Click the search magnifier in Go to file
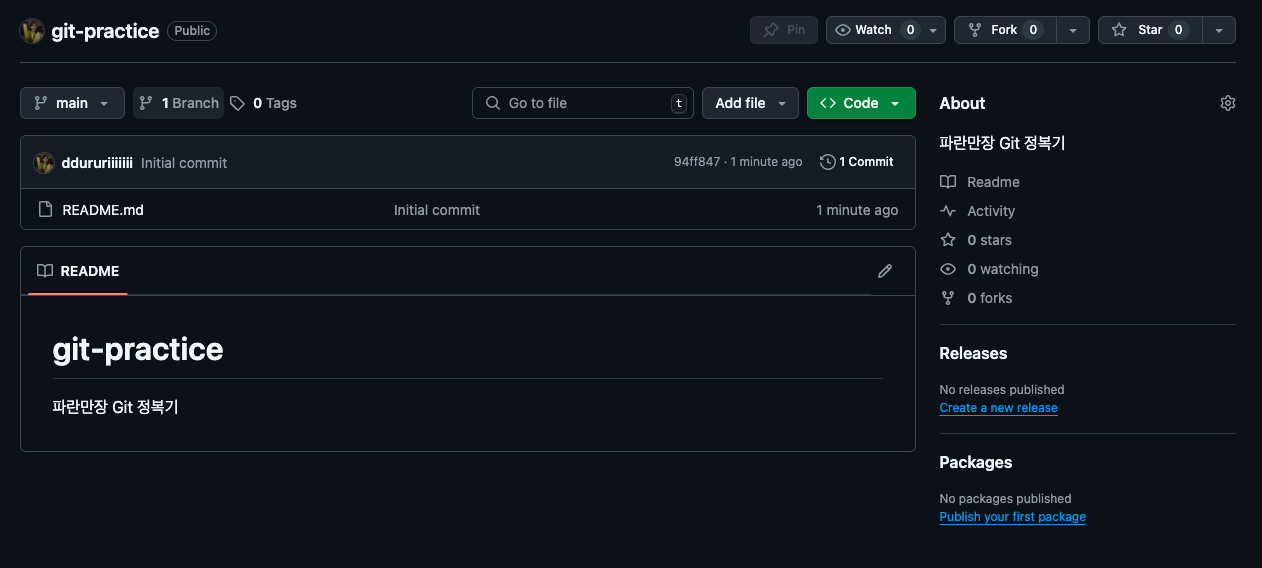Viewport: 1262px width, 568px height. (x=493, y=103)
